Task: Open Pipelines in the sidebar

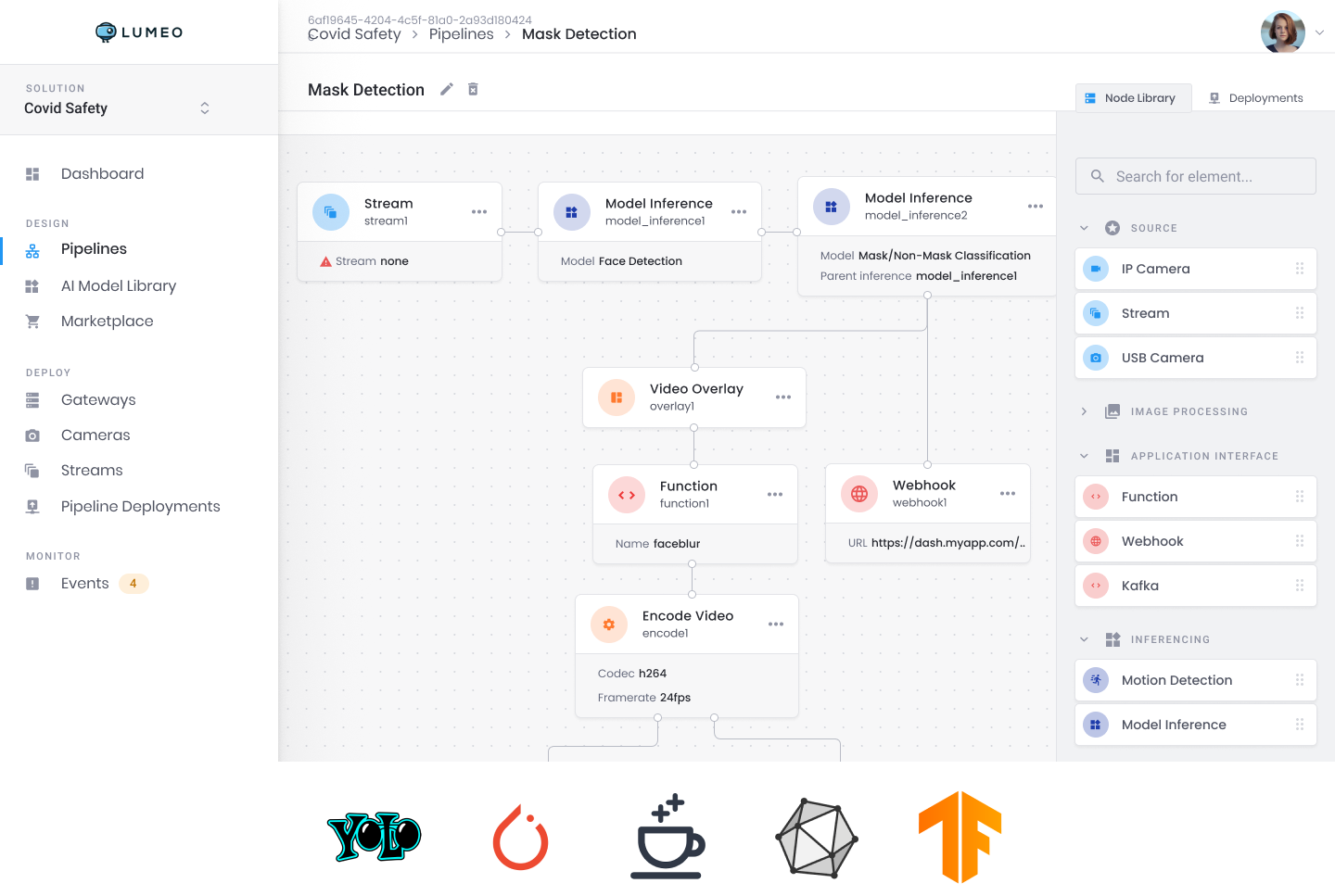Action: (94, 249)
